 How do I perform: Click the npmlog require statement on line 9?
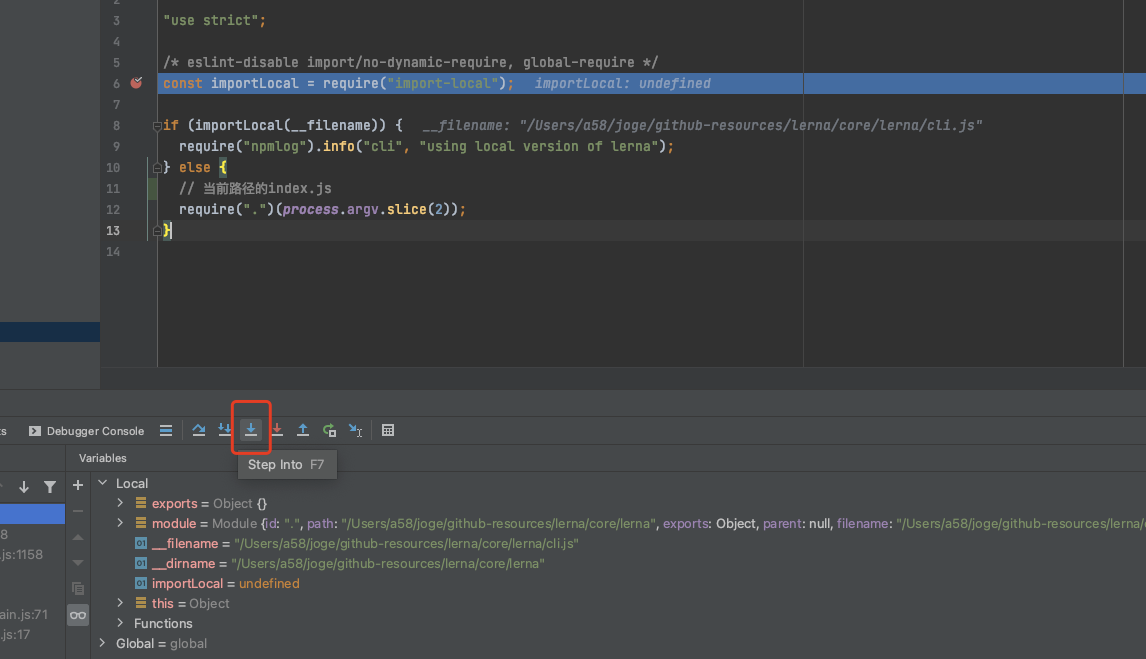(x=426, y=146)
